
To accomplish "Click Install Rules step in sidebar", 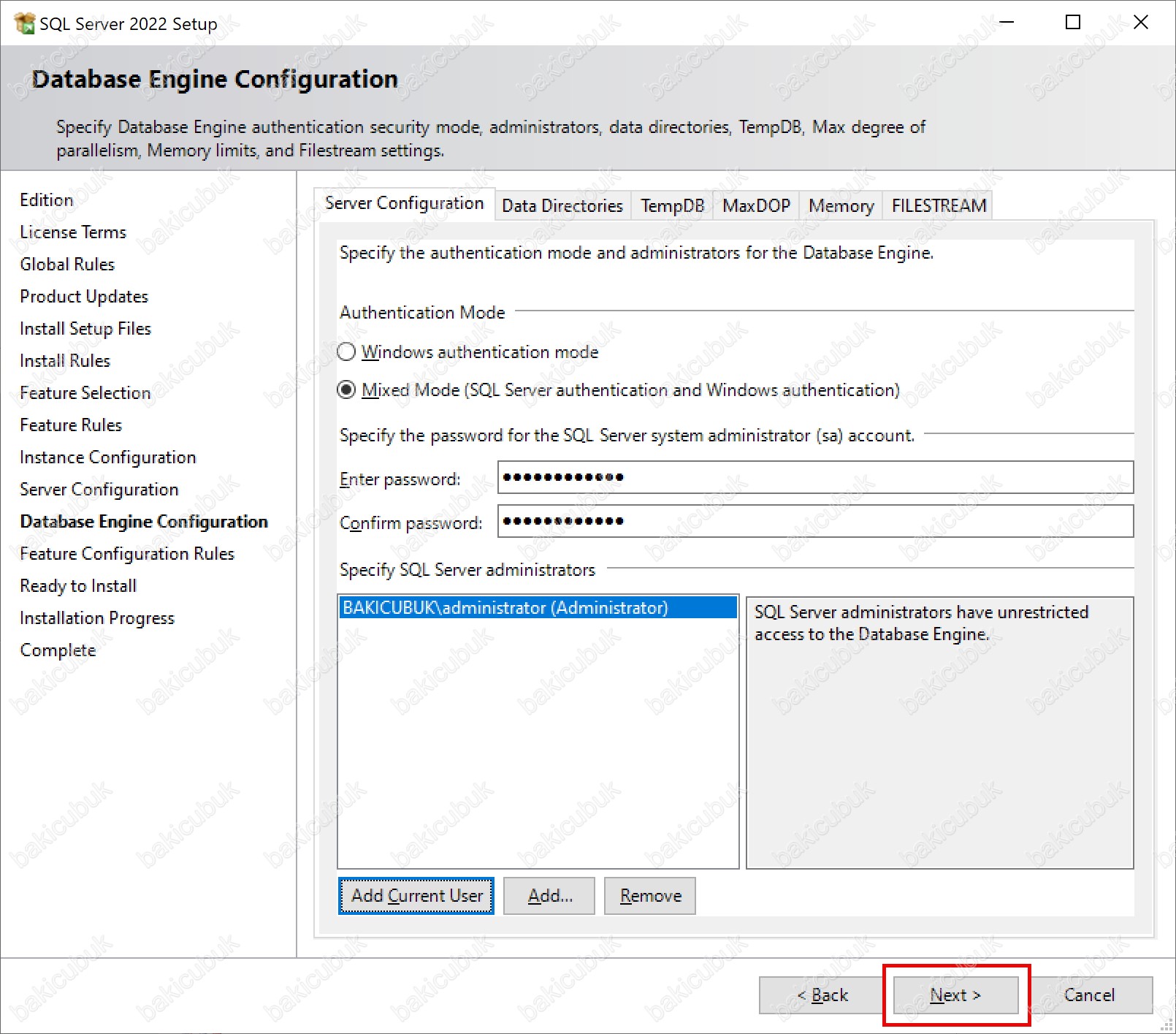I will (x=65, y=361).
